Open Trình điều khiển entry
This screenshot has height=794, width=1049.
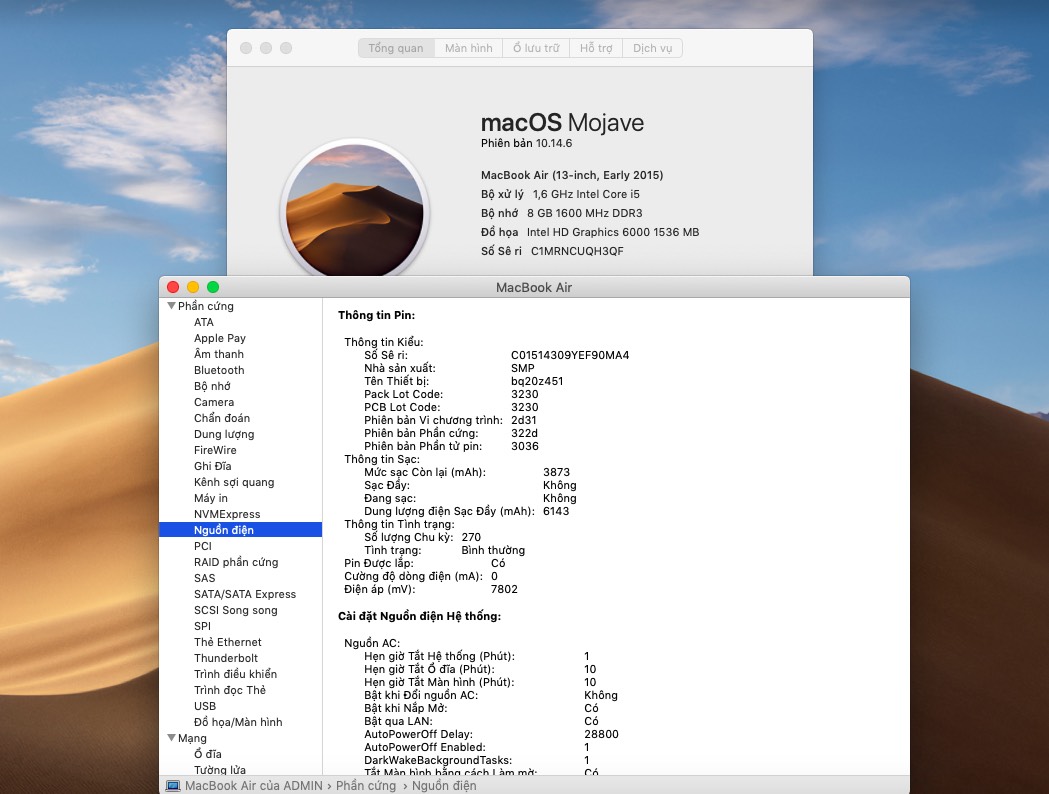click(x=235, y=674)
